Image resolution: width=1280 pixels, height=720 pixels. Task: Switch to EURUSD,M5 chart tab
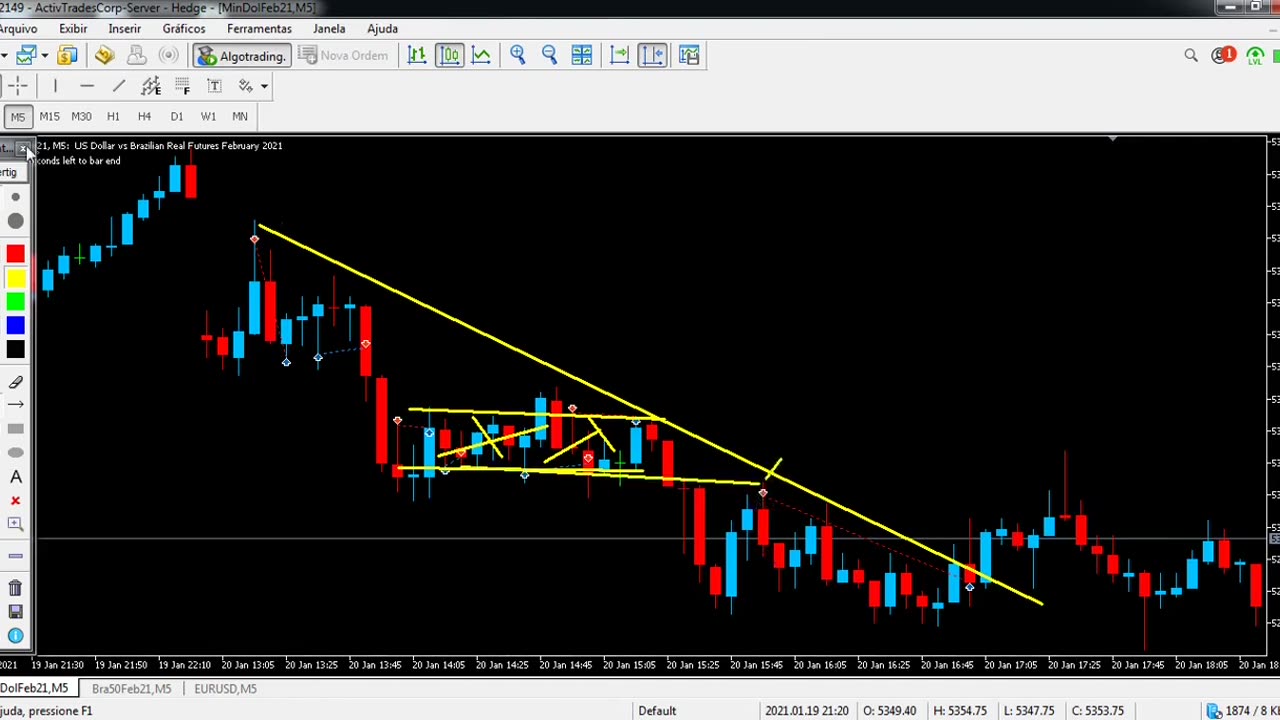click(x=225, y=688)
